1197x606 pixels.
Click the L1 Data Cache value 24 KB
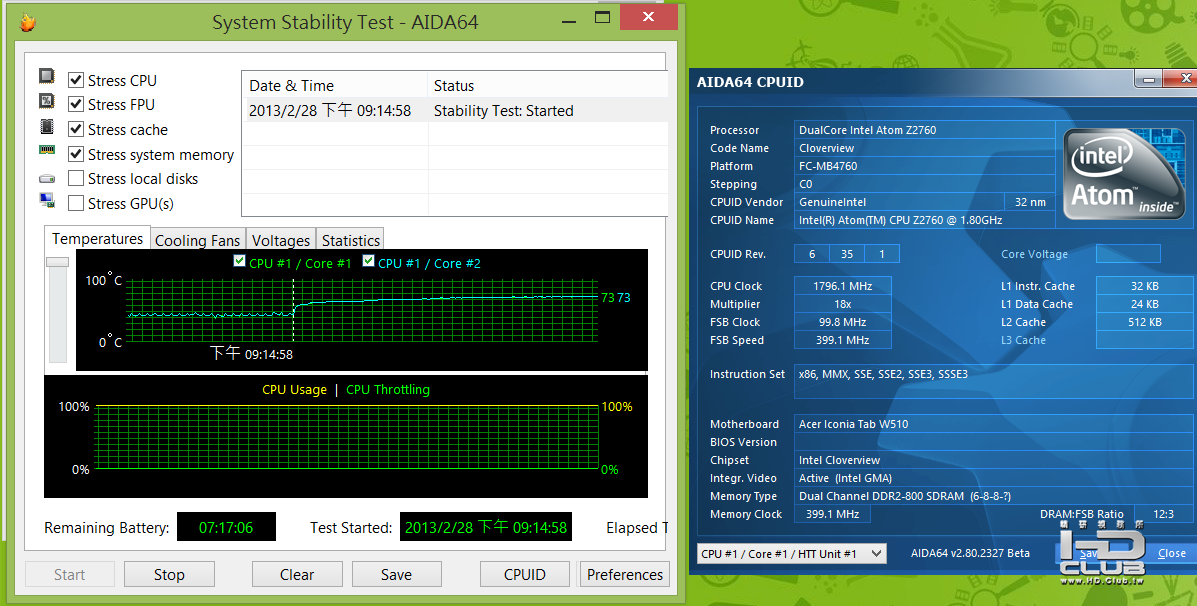(x=1144, y=304)
